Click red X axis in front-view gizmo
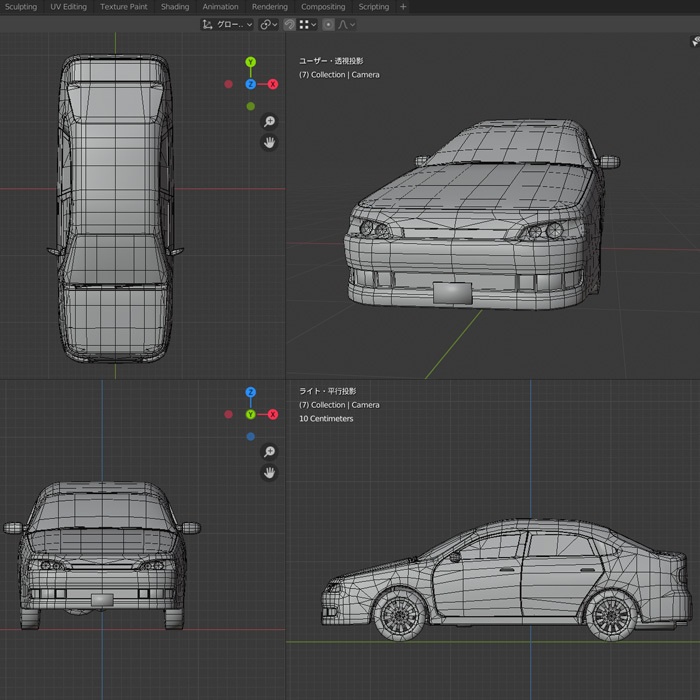The width and height of the screenshot is (700, 700). tap(272, 414)
